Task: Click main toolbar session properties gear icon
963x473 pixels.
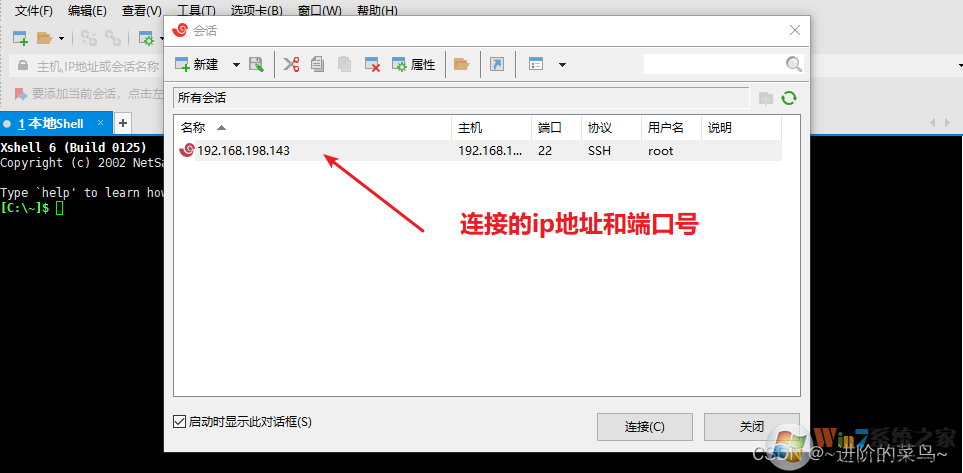Action: (x=146, y=38)
